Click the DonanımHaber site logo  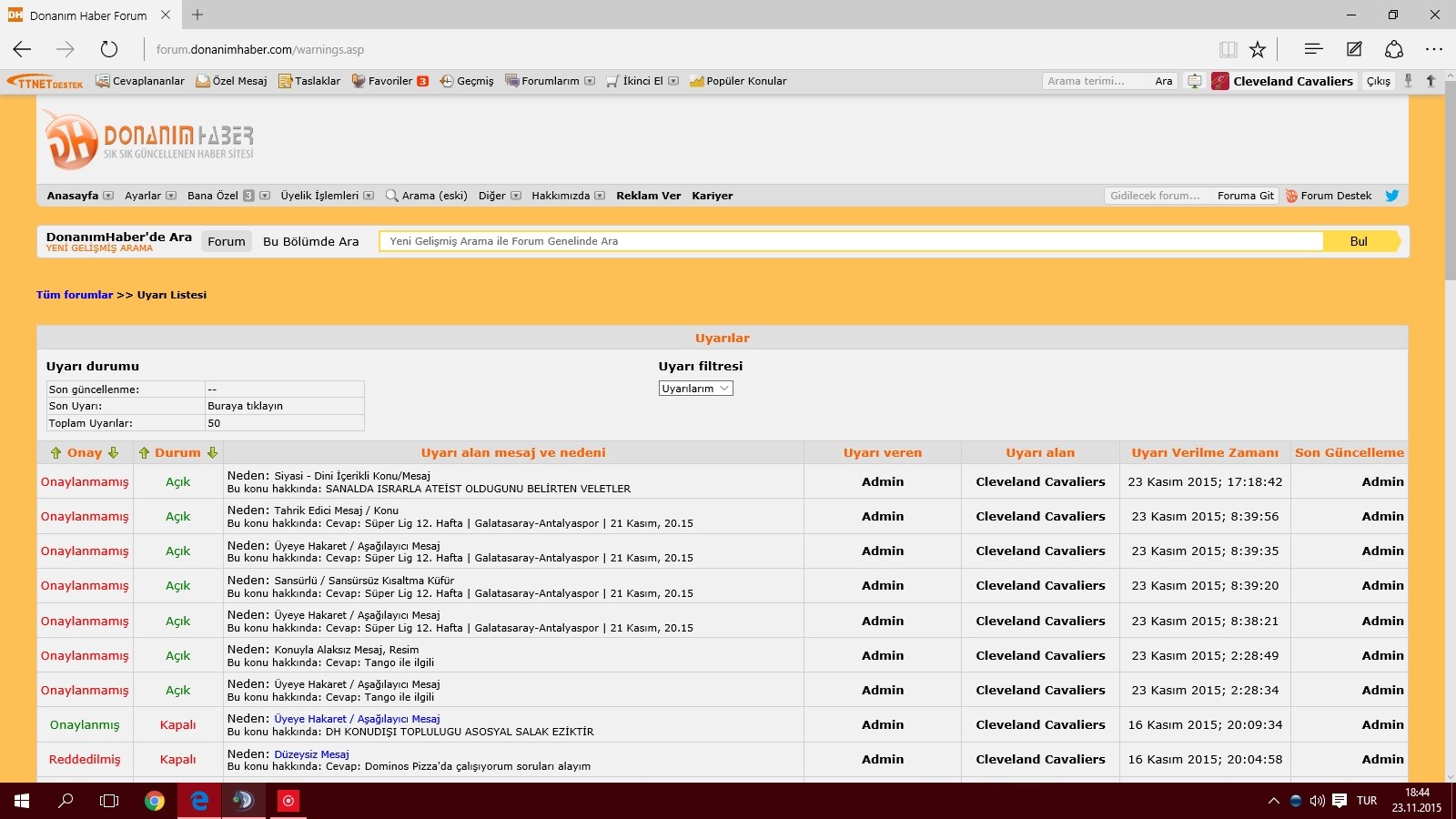(x=149, y=140)
